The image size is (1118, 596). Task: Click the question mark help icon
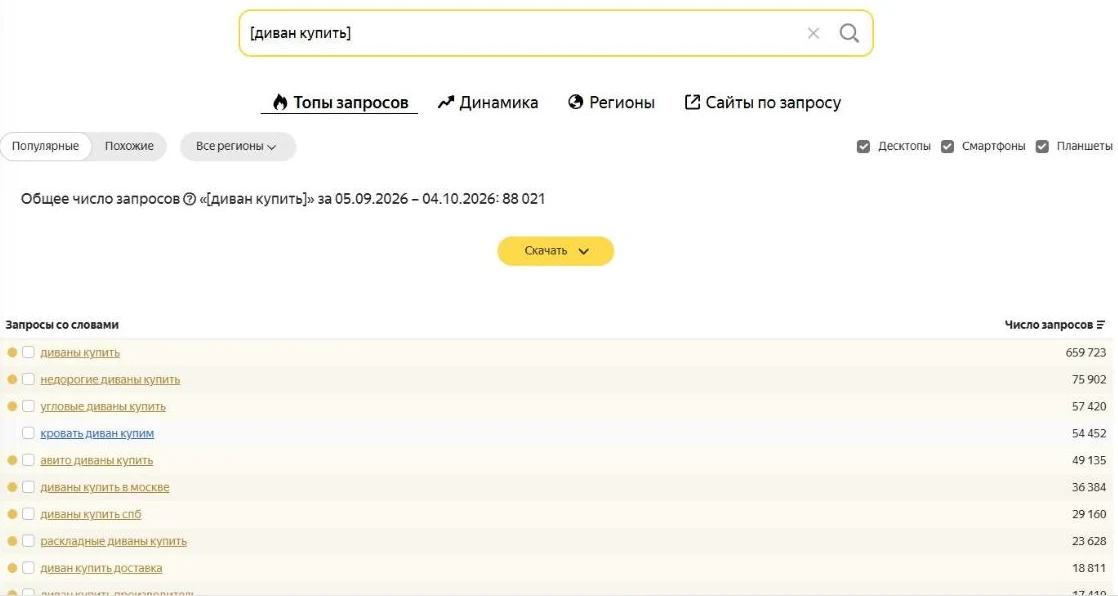pos(189,199)
